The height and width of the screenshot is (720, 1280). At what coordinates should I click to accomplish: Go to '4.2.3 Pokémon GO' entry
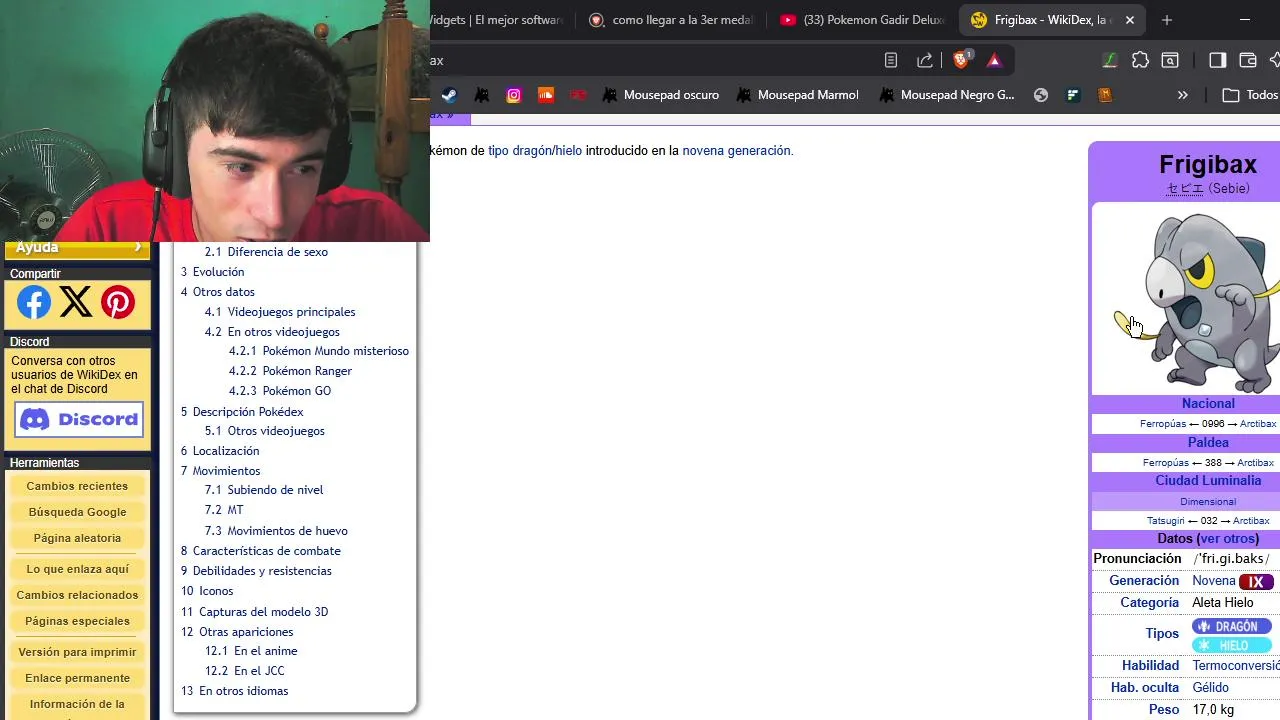click(279, 391)
